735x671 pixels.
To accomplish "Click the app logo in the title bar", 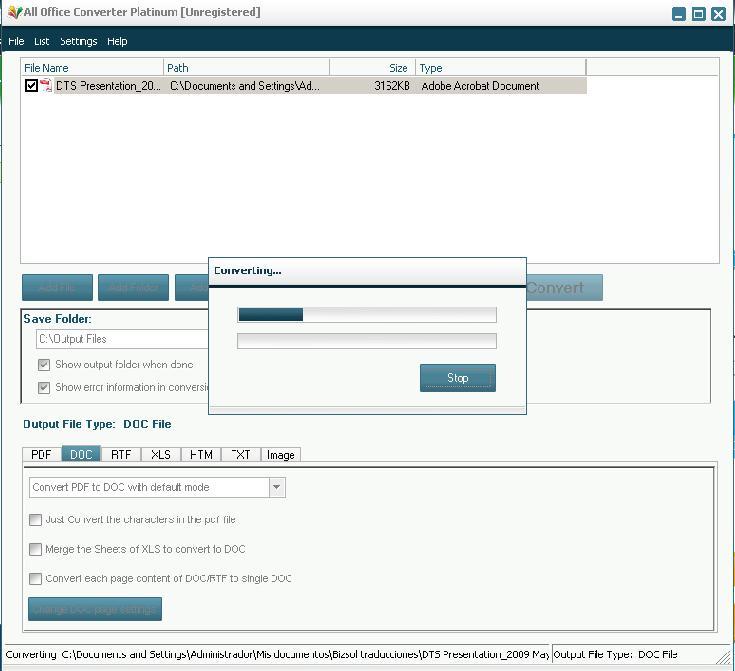I will click(15, 12).
